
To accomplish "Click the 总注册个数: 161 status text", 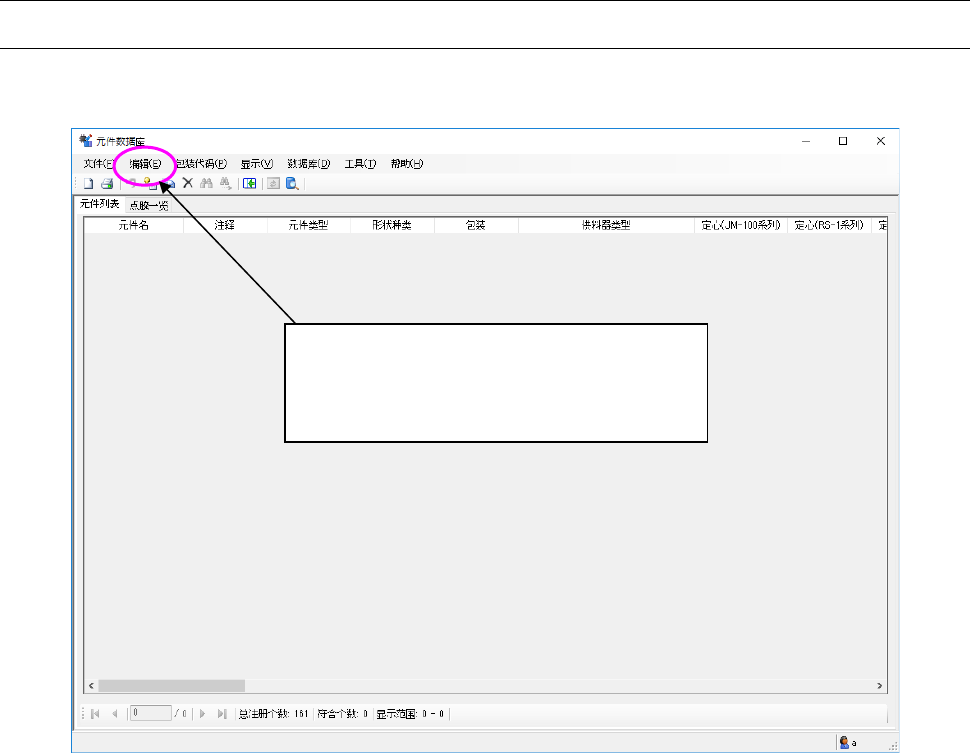I will click(x=273, y=714).
